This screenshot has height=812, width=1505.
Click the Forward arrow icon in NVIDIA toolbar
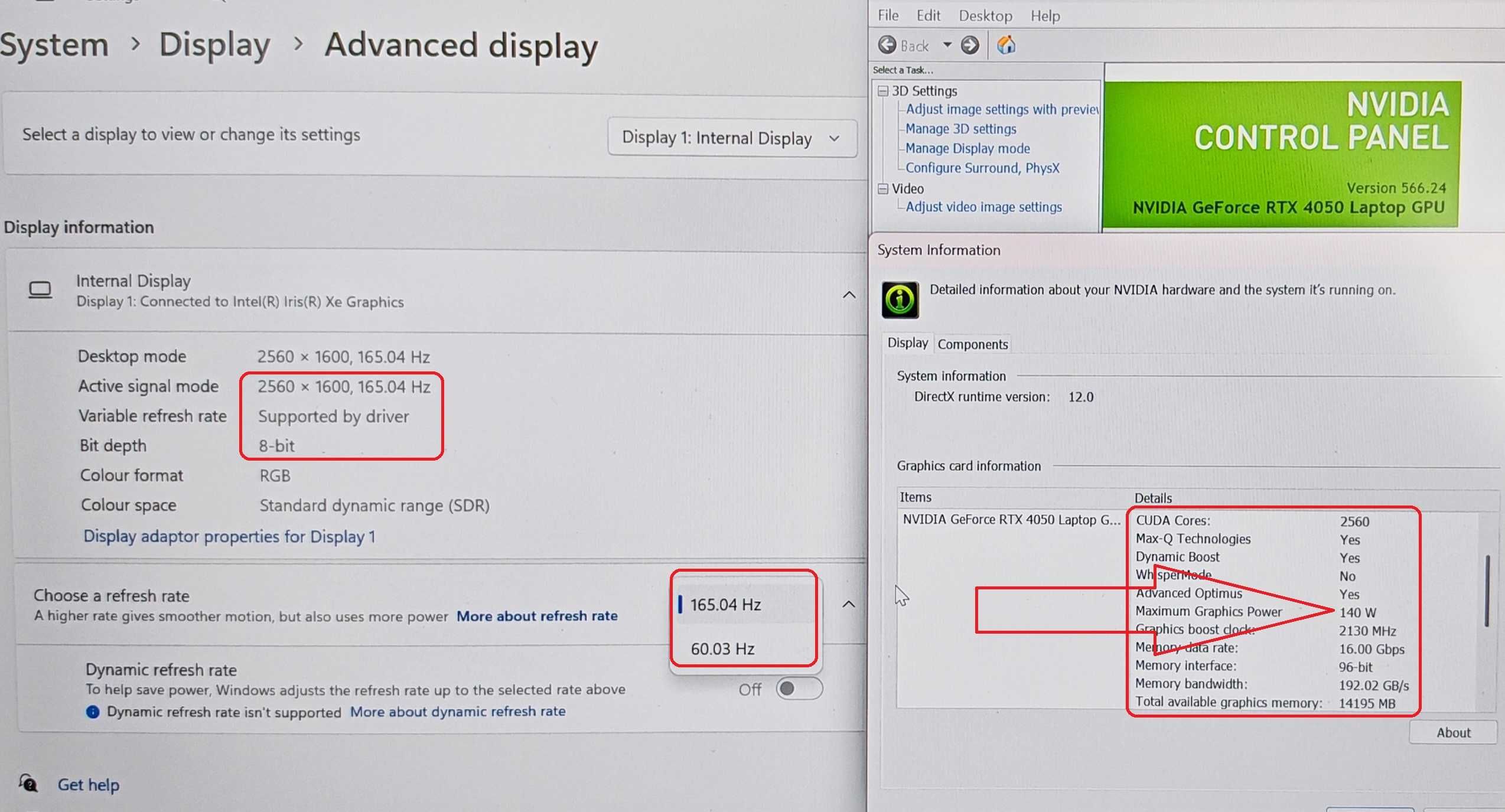pos(970,45)
